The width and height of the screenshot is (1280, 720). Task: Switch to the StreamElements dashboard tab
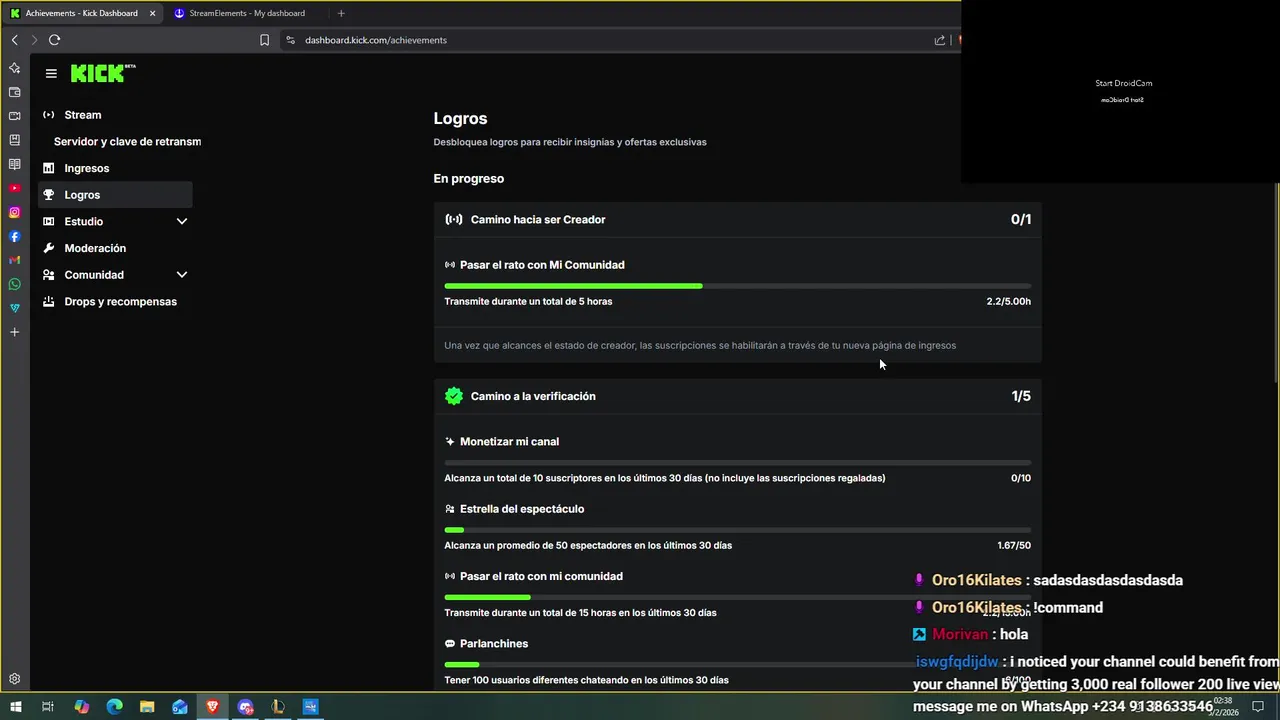[245, 13]
